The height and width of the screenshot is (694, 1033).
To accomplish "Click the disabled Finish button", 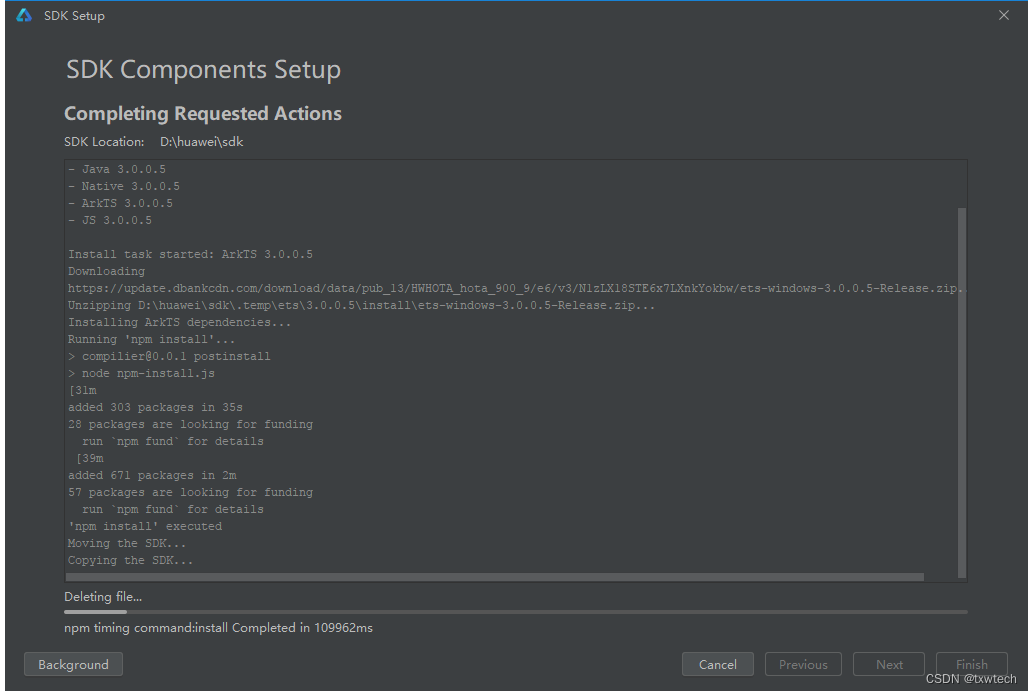I will 972,664.
